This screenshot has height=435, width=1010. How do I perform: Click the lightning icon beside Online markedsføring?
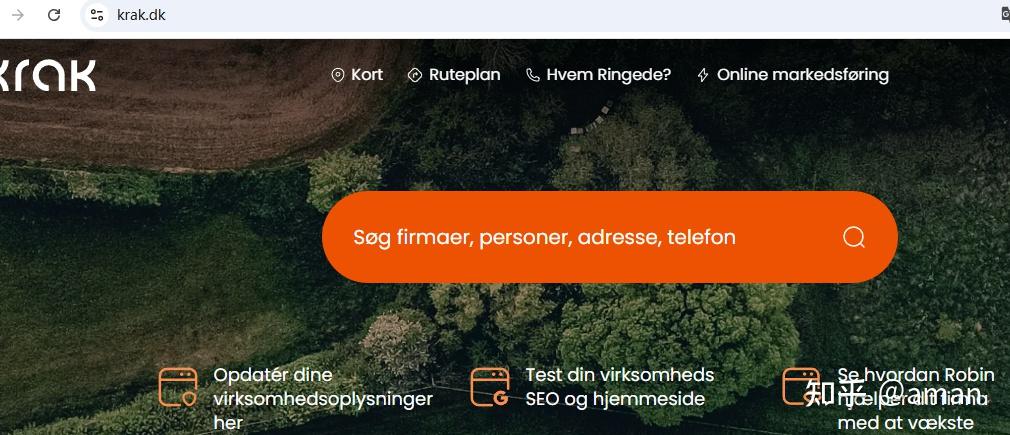(x=703, y=75)
